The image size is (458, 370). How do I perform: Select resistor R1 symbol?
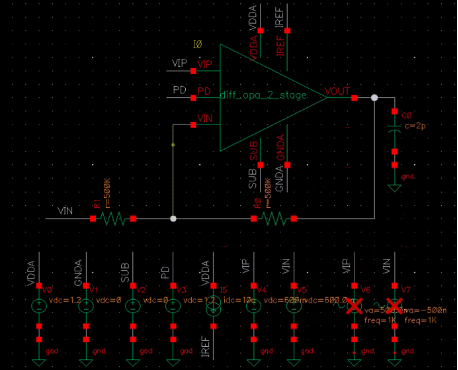(x=113, y=219)
